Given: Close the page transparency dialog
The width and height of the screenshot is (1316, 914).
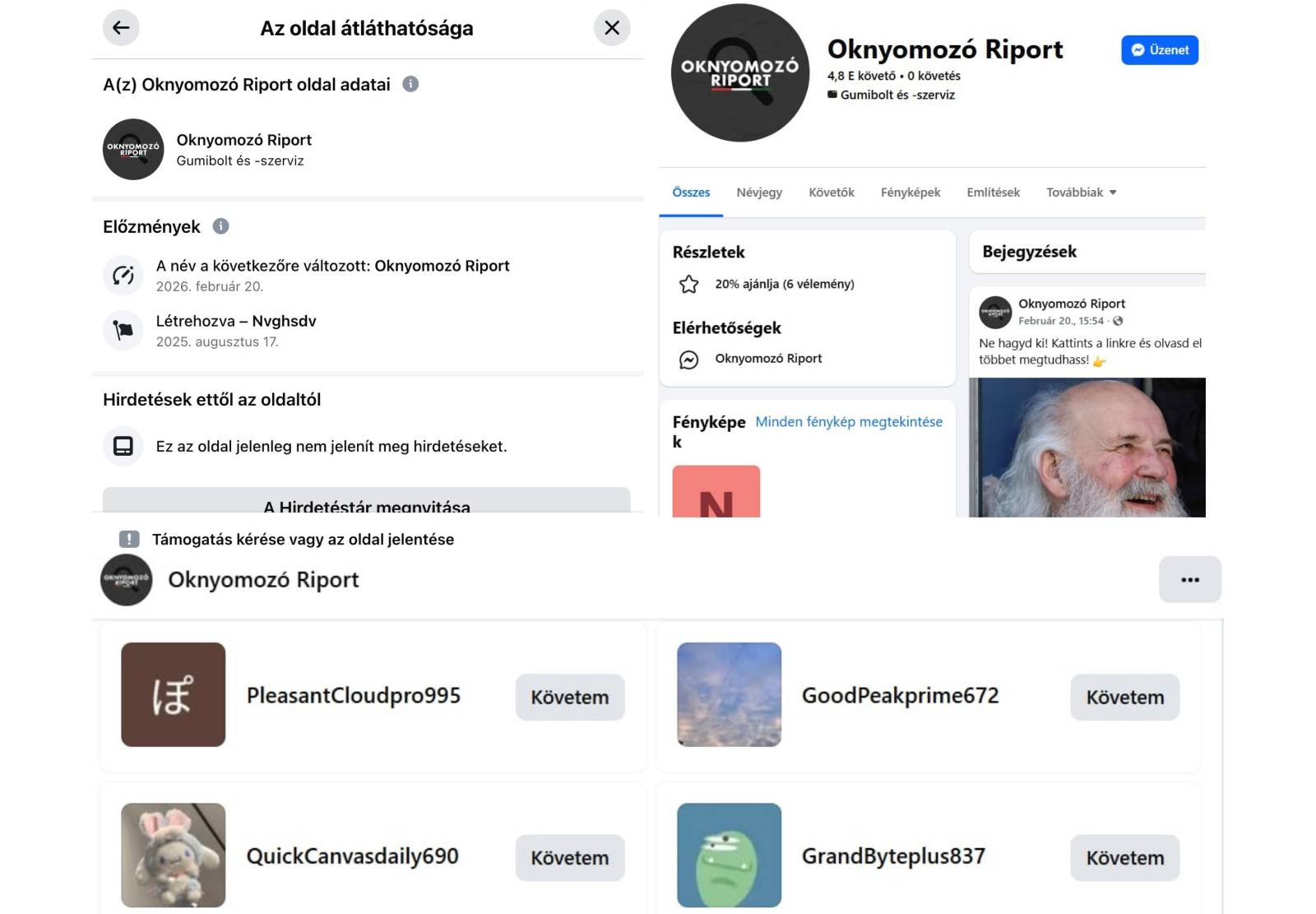Looking at the screenshot, I should point(612,28).
